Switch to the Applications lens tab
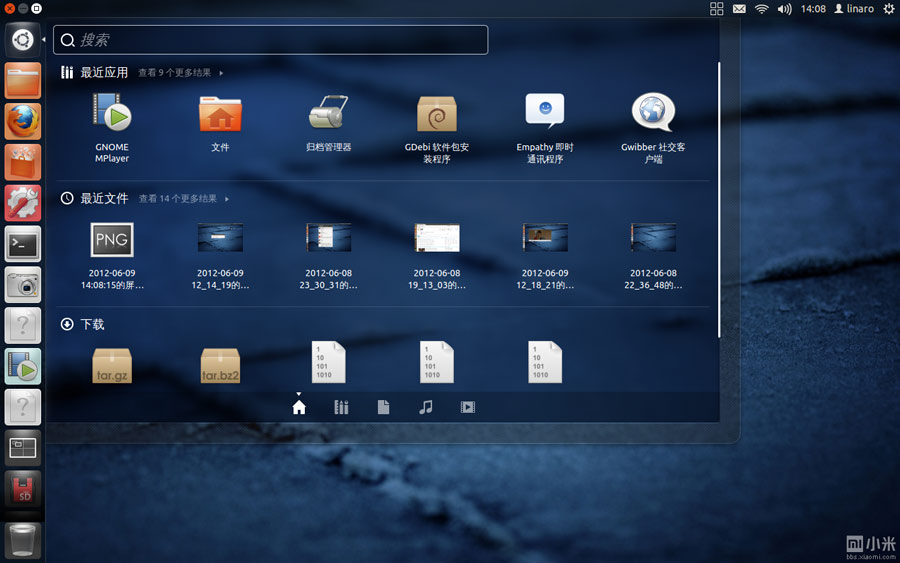This screenshot has height=563, width=900. [x=341, y=407]
